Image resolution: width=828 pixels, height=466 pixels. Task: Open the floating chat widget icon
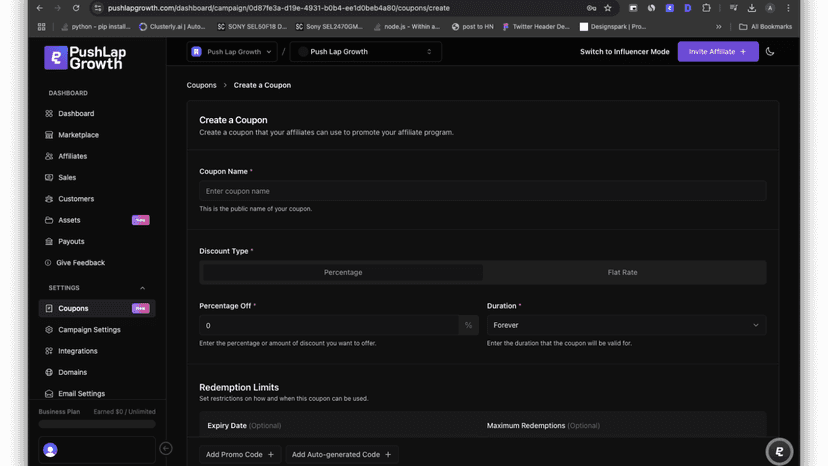coord(779,451)
